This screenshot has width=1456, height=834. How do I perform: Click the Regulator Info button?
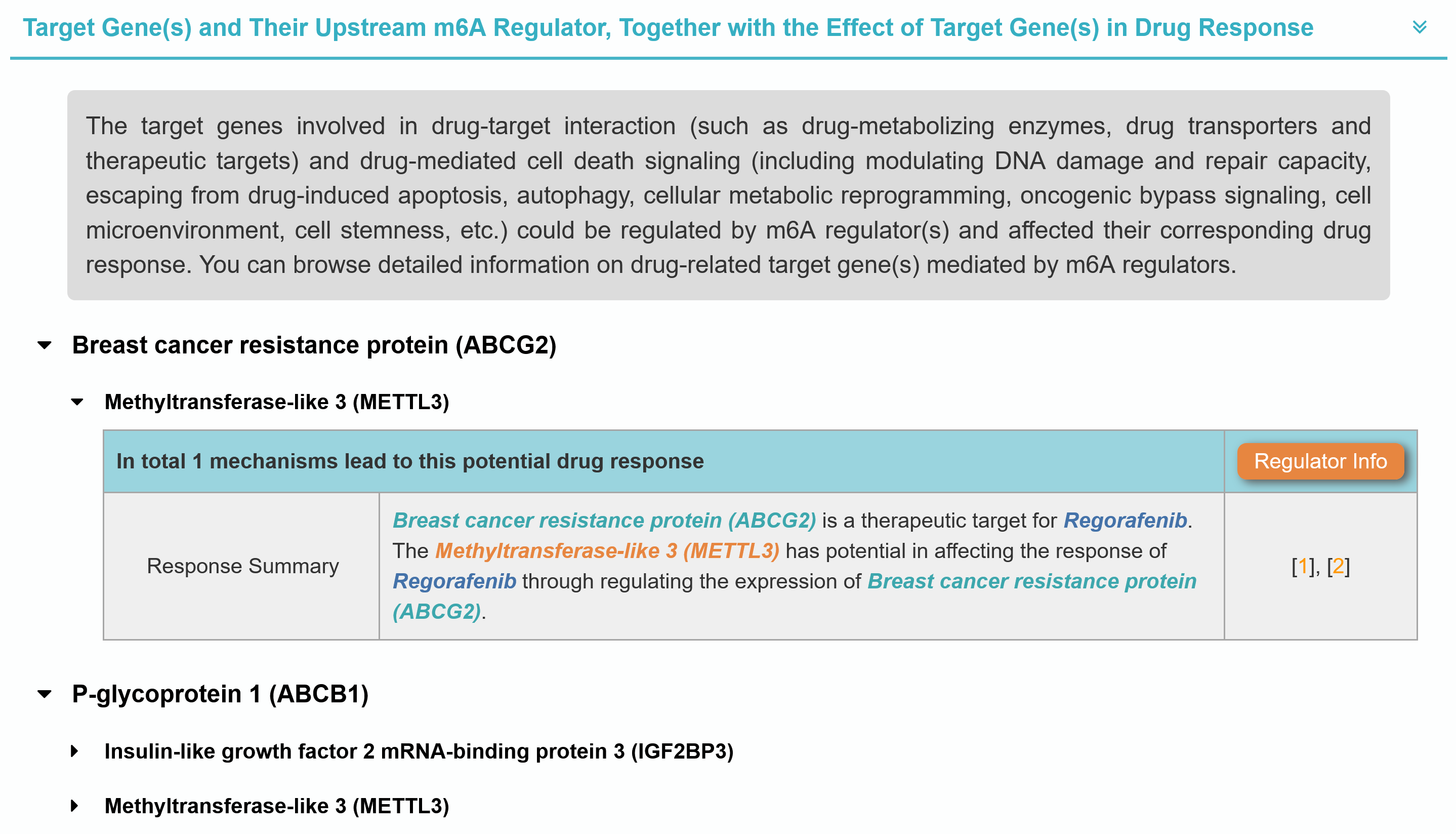pos(1320,461)
